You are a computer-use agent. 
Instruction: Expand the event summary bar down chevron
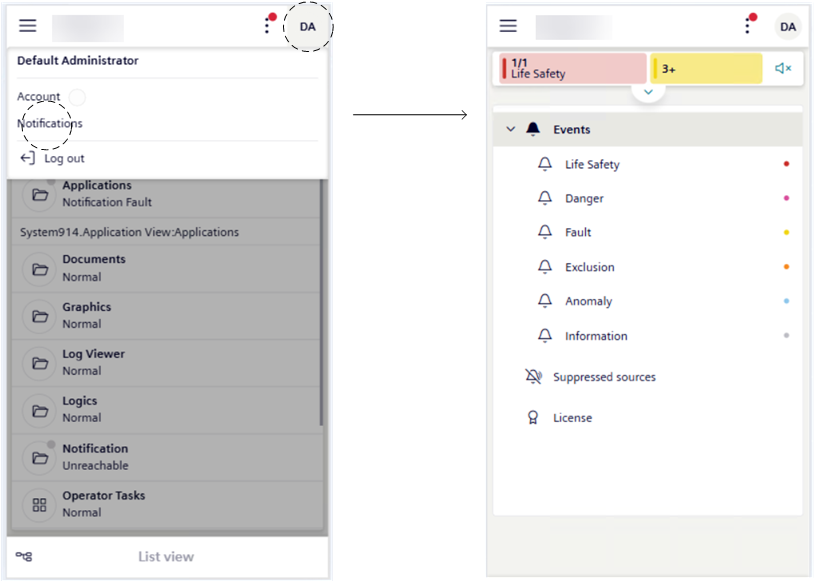pyautogui.click(x=648, y=92)
